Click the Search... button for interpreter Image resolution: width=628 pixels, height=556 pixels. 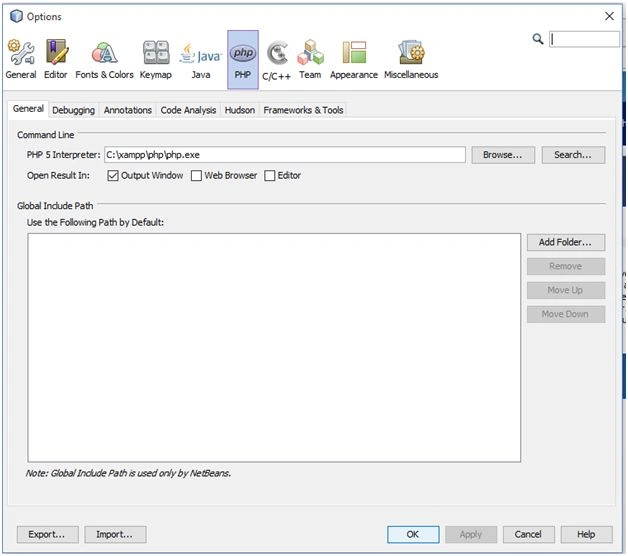(573, 155)
